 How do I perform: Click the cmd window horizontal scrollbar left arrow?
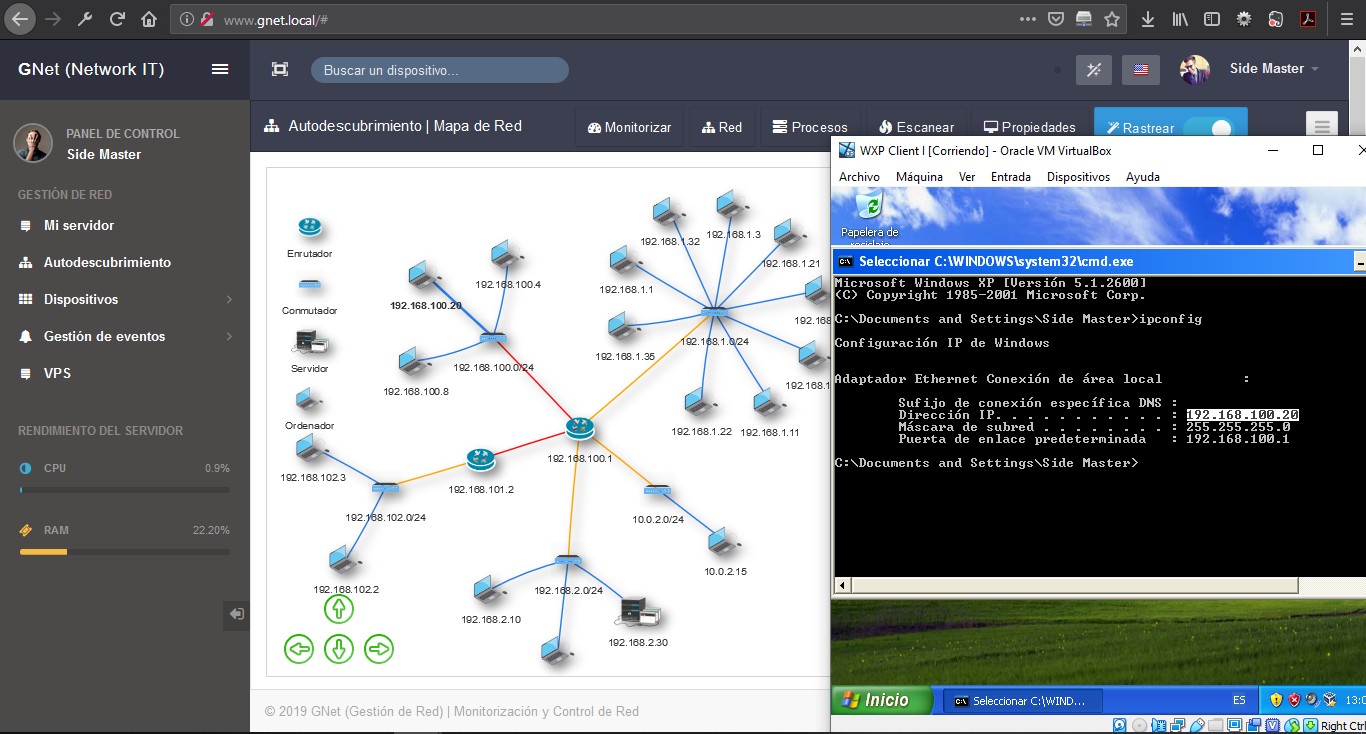842,585
